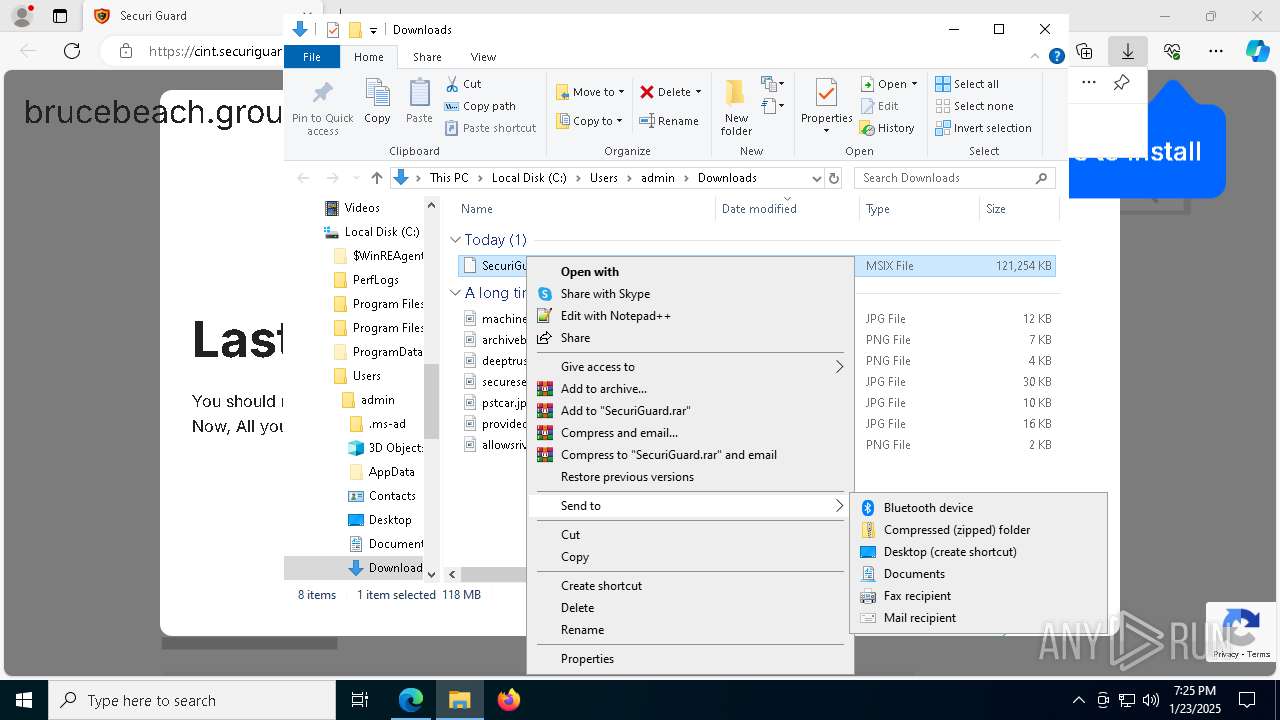The height and width of the screenshot is (720, 1280).
Task: Open address bar history dropdown
Action: pos(815,178)
